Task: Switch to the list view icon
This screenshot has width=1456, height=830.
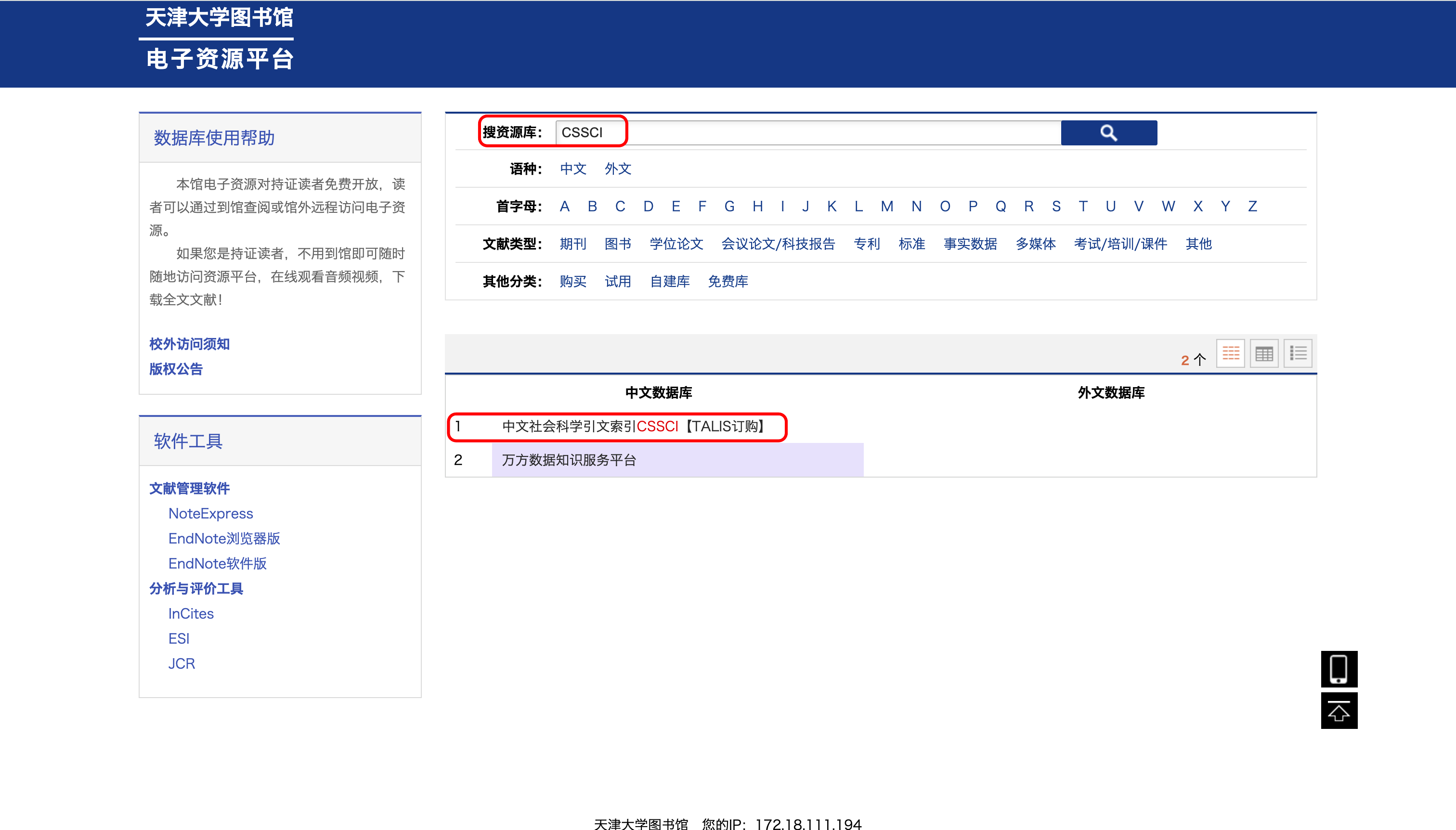Action: tap(1298, 353)
